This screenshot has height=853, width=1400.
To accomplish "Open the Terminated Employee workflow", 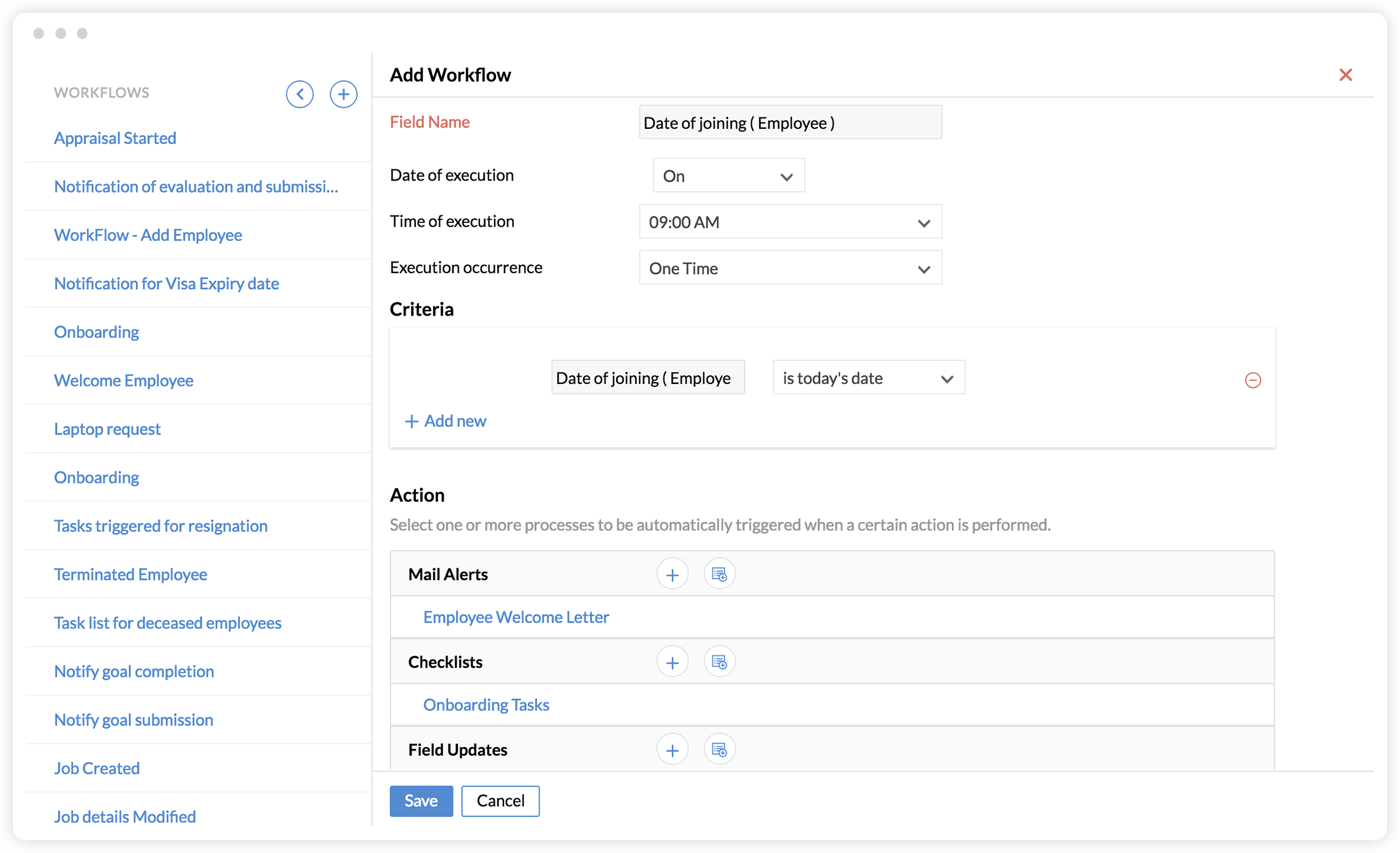I will 131,574.
